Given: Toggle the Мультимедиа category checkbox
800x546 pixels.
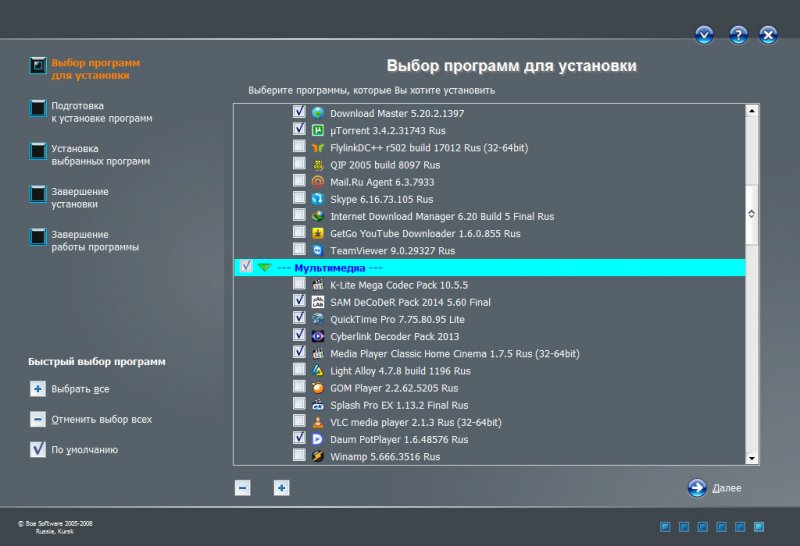Looking at the screenshot, I should tap(246, 266).
